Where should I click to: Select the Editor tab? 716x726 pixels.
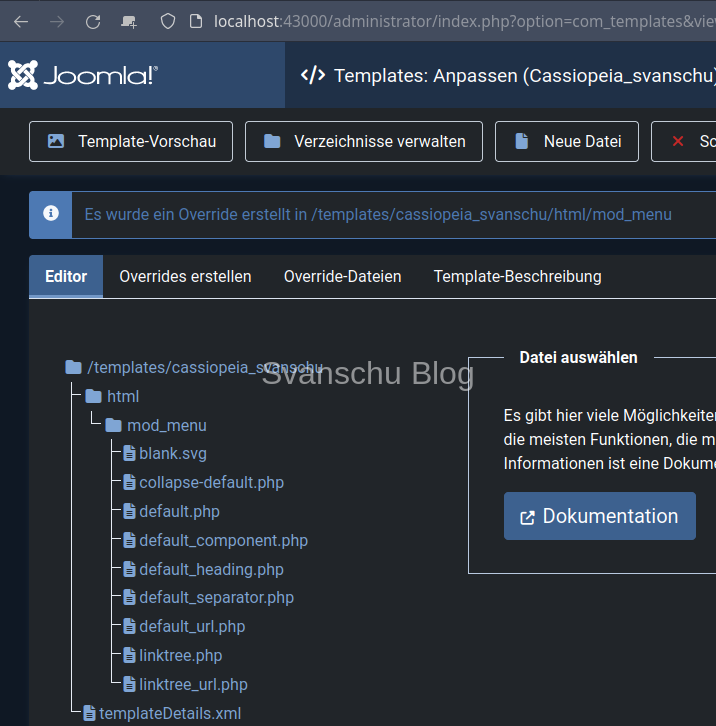tap(66, 276)
